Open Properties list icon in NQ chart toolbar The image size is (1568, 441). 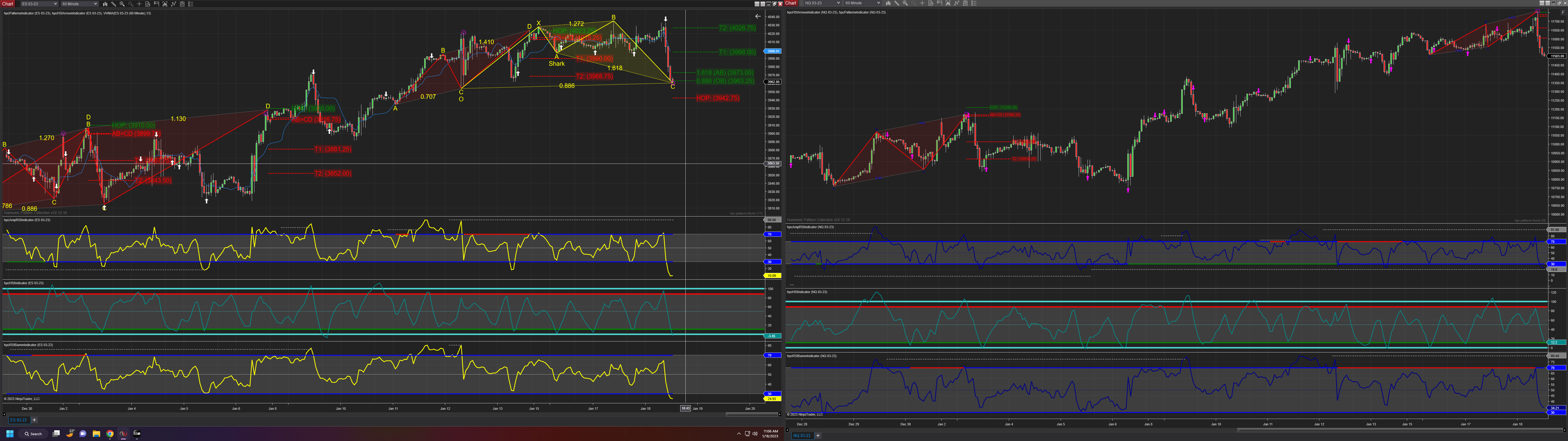(x=974, y=3)
